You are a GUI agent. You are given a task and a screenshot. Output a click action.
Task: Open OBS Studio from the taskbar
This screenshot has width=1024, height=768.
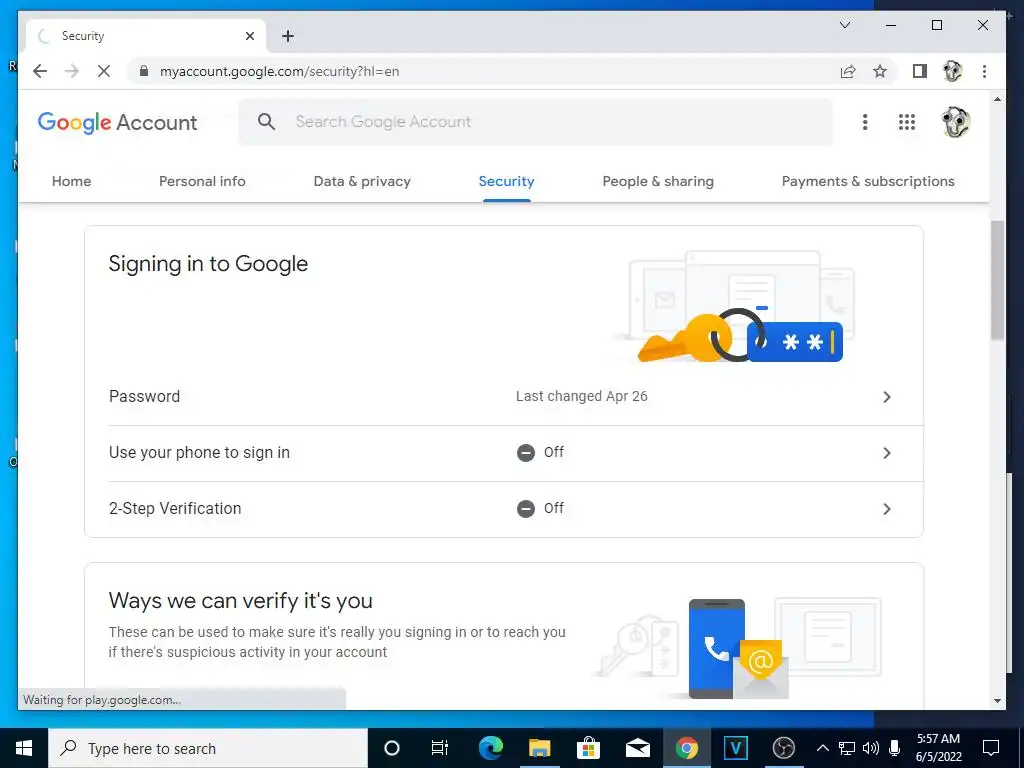[784, 748]
